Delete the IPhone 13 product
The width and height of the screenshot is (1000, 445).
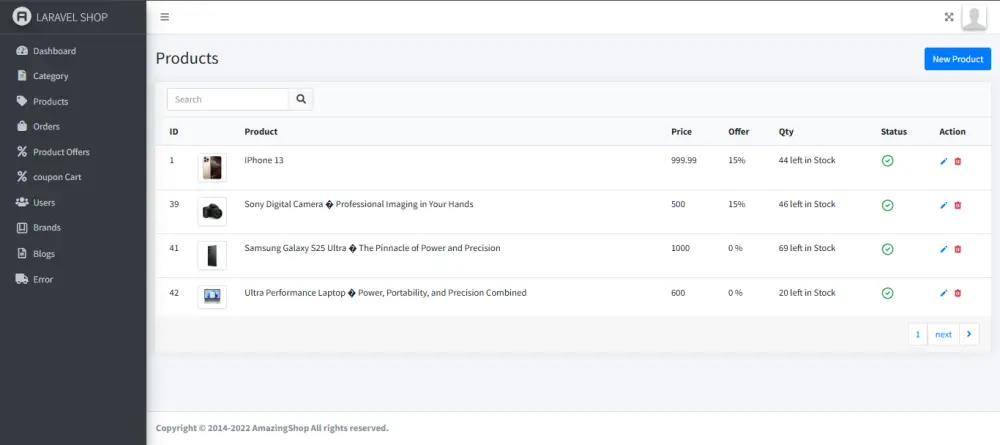click(x=957, y=161)
